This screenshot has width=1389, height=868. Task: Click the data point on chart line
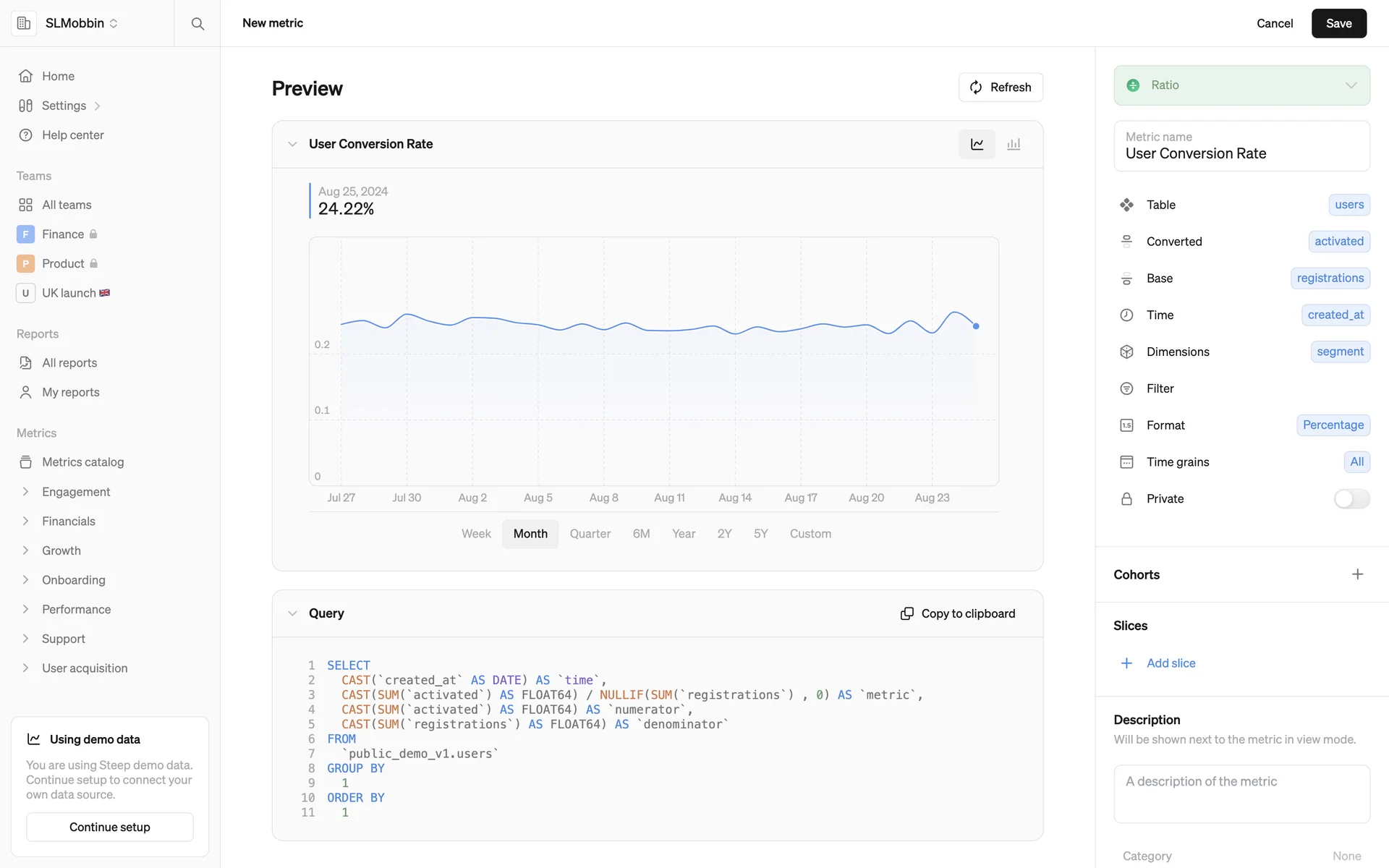[976, 326]
